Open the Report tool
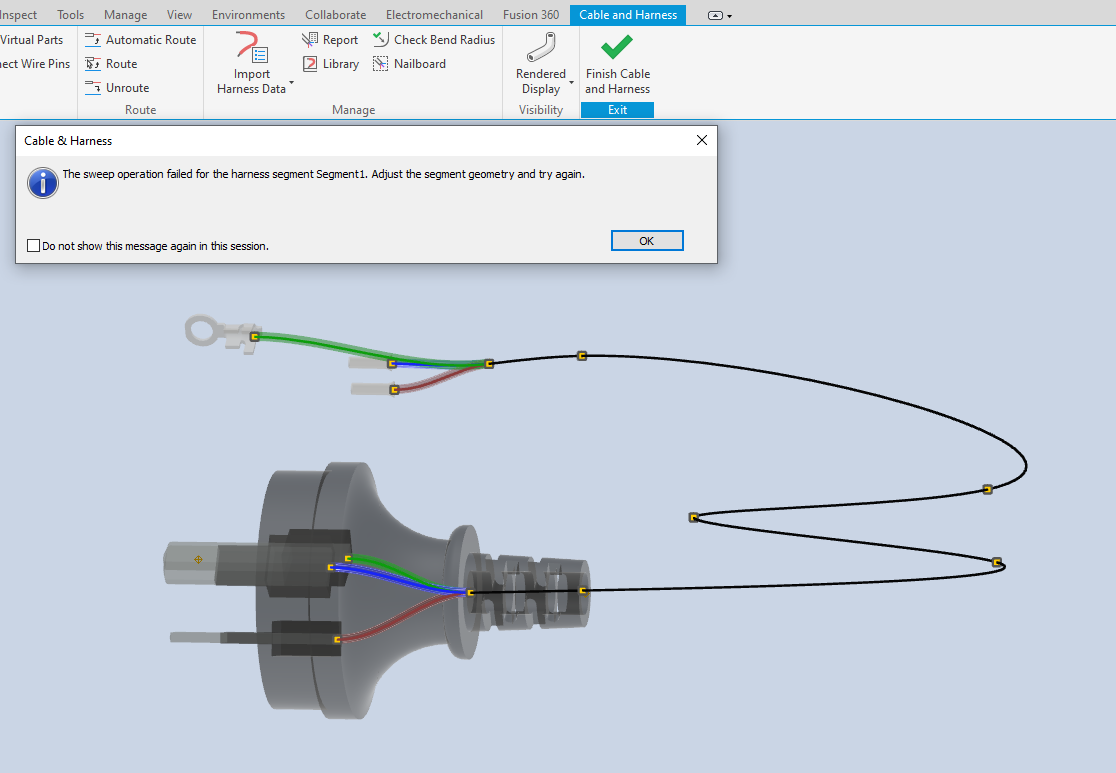The image size is (1116, 773). click(330, 39)
